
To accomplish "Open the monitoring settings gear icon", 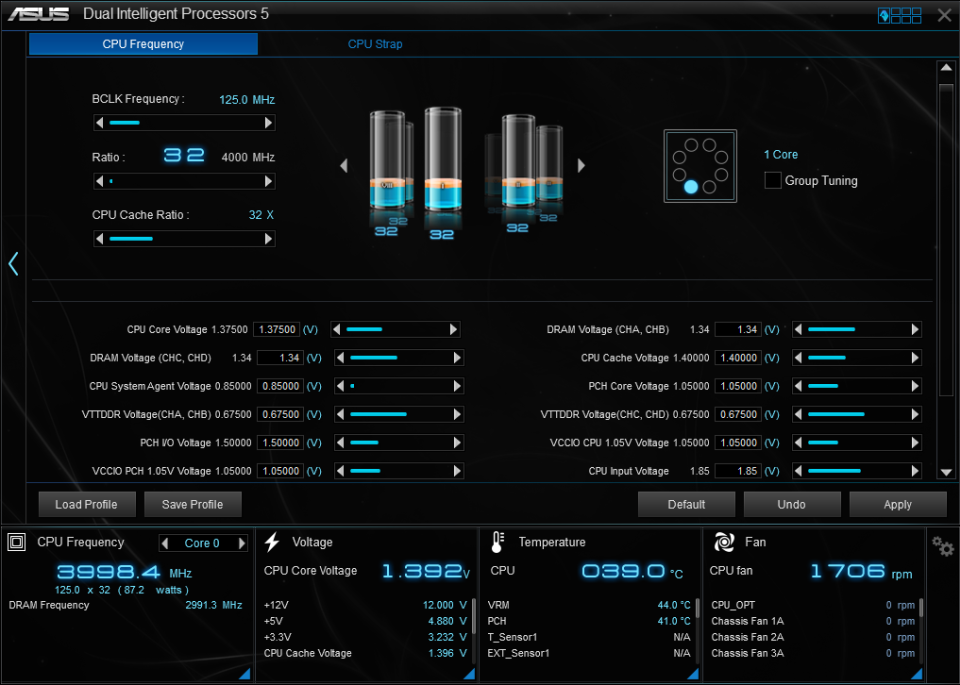I will 942,545.
